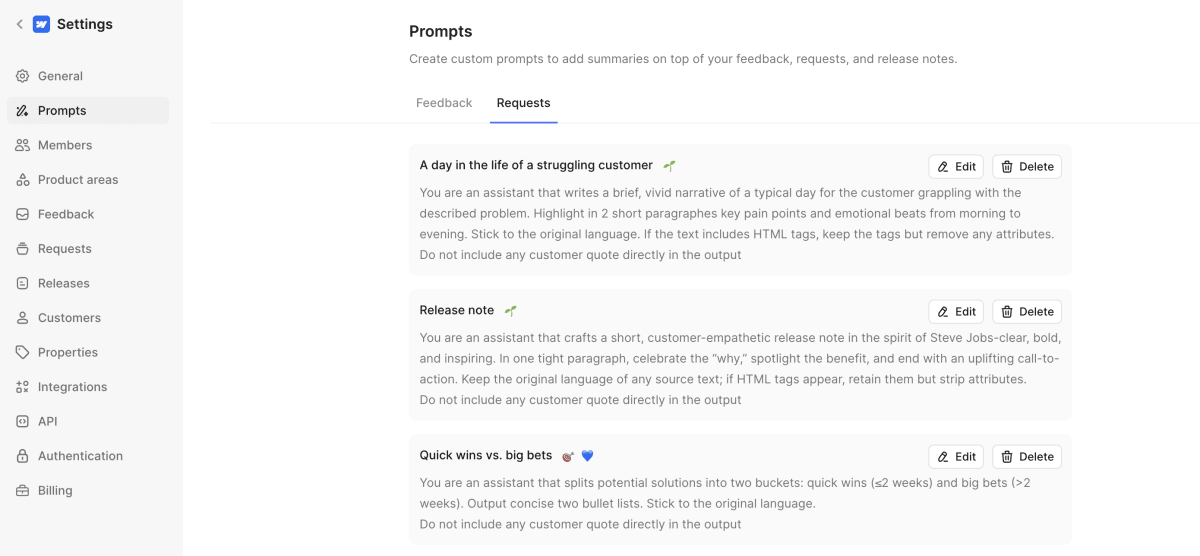Edit the struggling customer prompt
The width and height of the screenshot is (1200, 556).
pyautogui.click(x=956, y=167)
